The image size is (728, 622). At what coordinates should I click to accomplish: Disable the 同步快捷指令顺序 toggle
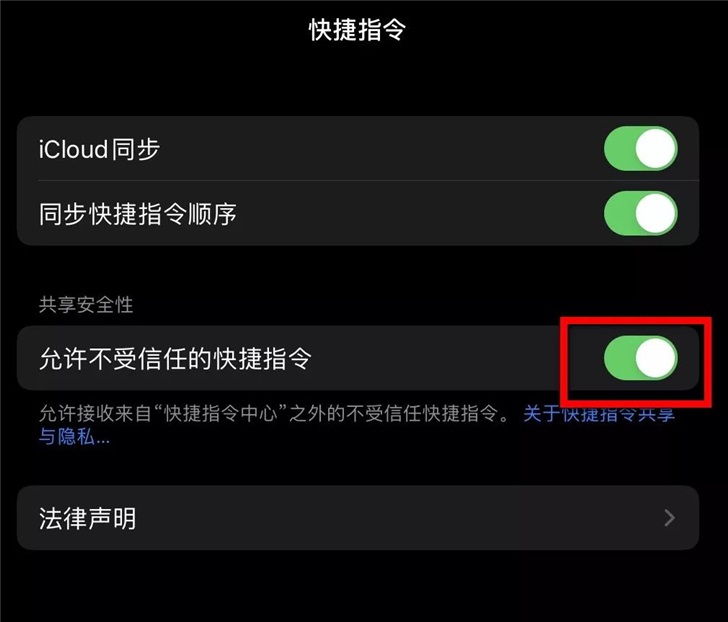tap(641, 214)
